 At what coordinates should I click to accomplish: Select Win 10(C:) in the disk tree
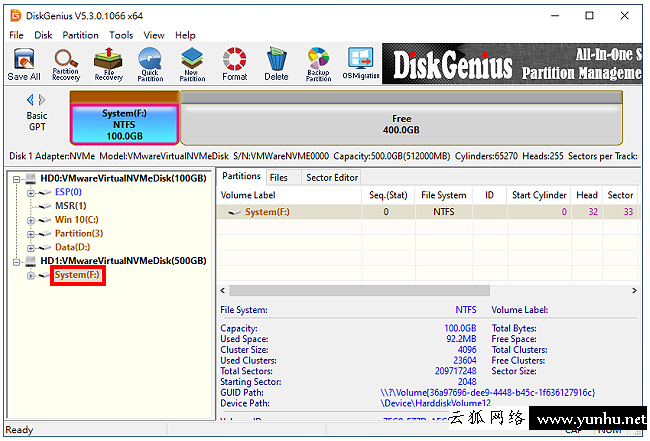(x=77, y=219)
